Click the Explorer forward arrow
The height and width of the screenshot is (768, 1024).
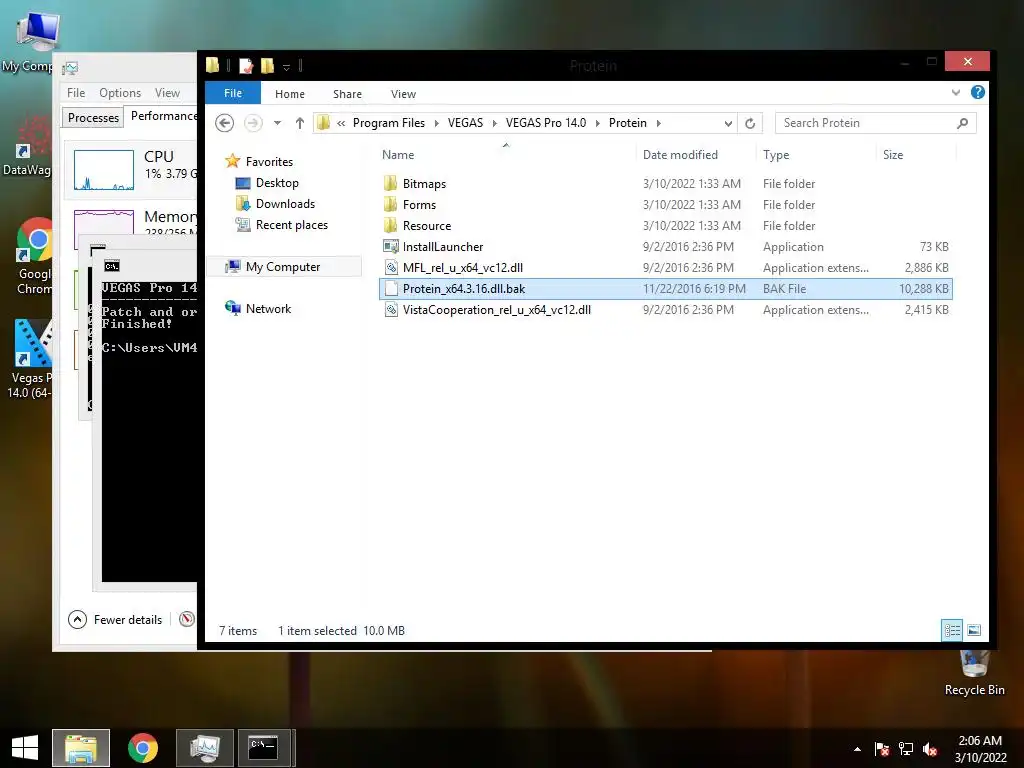[253, 123]
